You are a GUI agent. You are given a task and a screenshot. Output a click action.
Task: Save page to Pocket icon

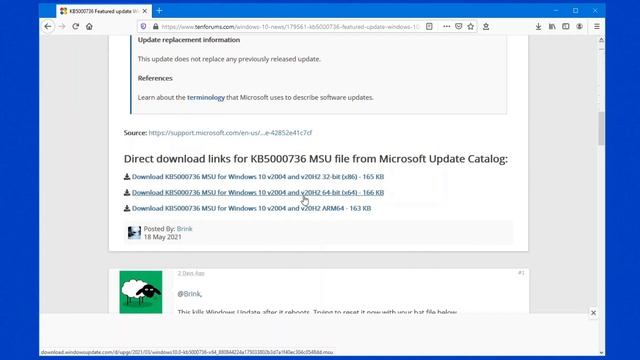[x=458, y=27]
